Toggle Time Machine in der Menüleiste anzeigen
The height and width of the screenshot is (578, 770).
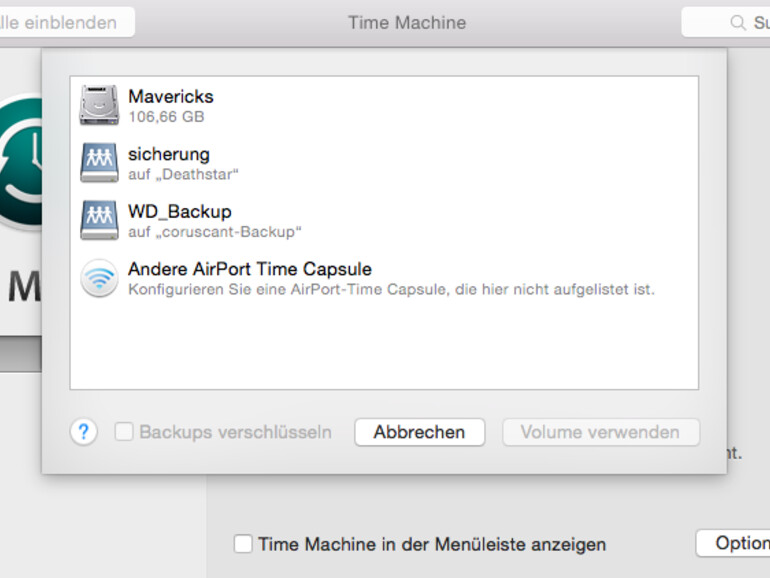[x=243, y=544]
